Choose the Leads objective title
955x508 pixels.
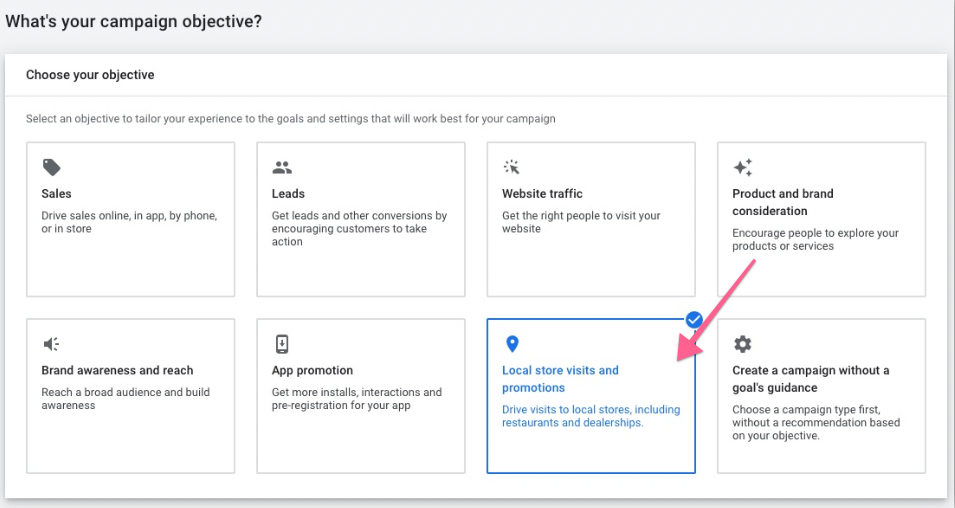288,194
